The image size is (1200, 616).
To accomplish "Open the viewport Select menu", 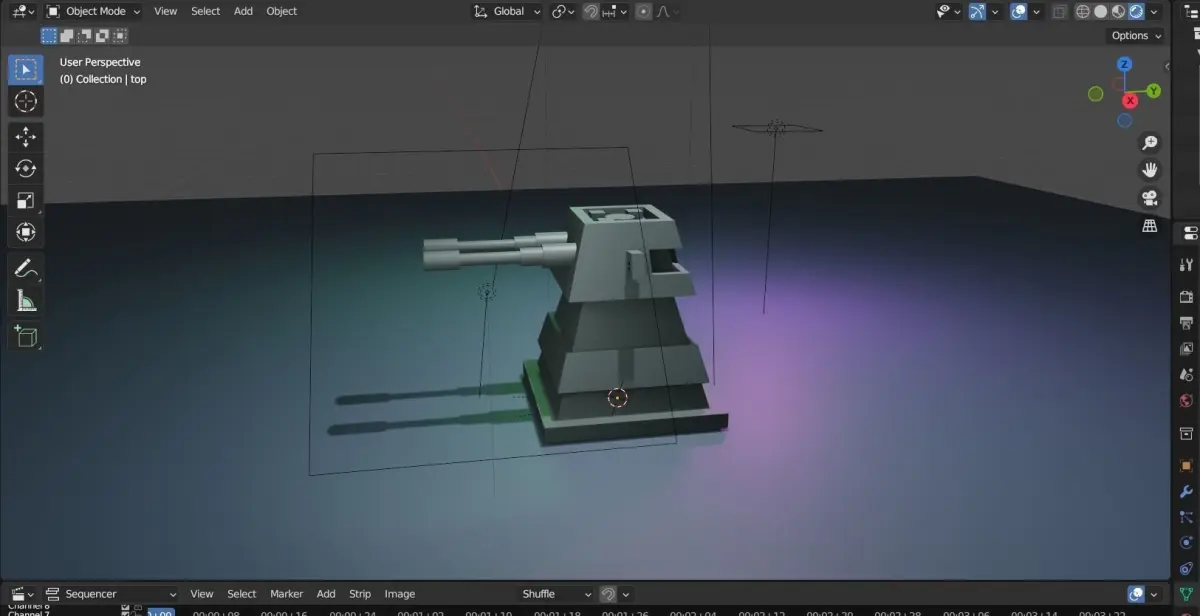I will point(205,11).
